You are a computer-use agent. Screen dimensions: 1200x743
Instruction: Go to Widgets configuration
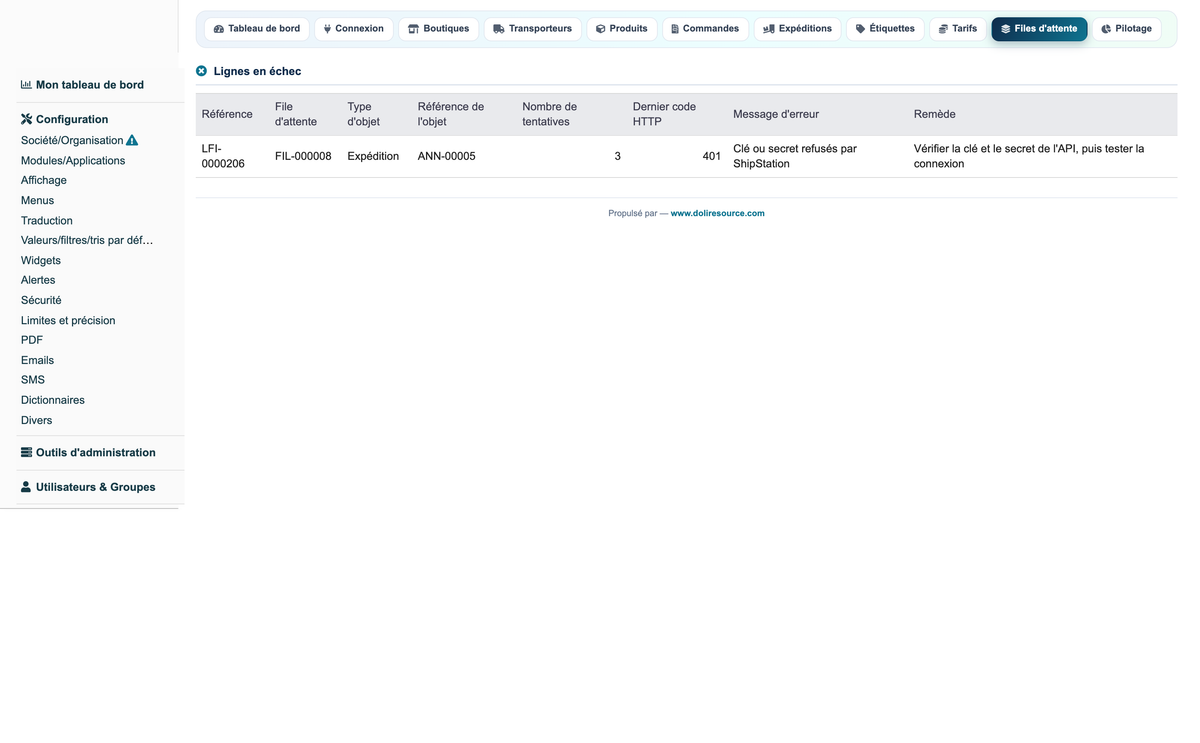click(x=41, y=260)
